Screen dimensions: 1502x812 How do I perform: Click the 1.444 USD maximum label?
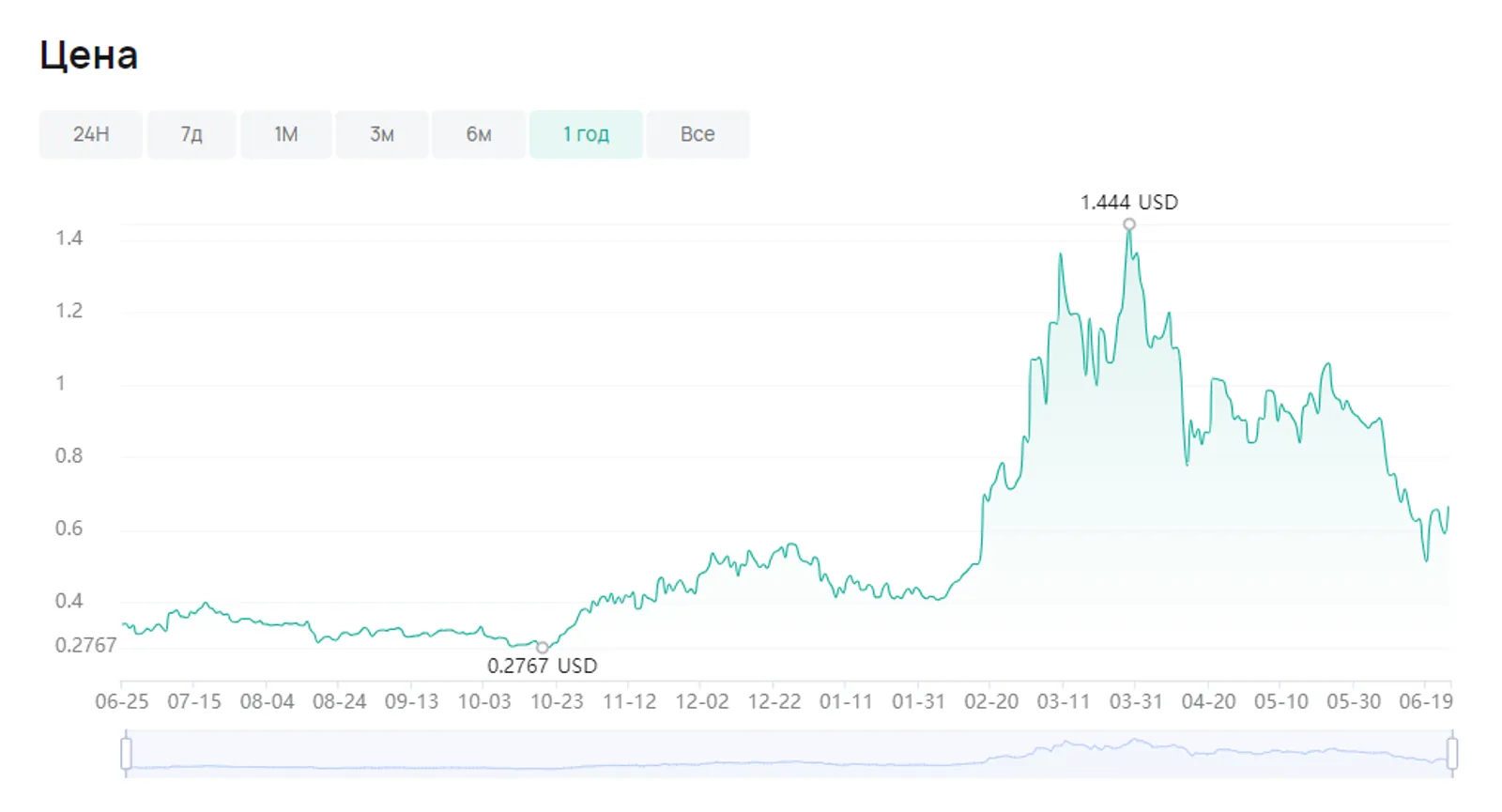pos(1129,202)
